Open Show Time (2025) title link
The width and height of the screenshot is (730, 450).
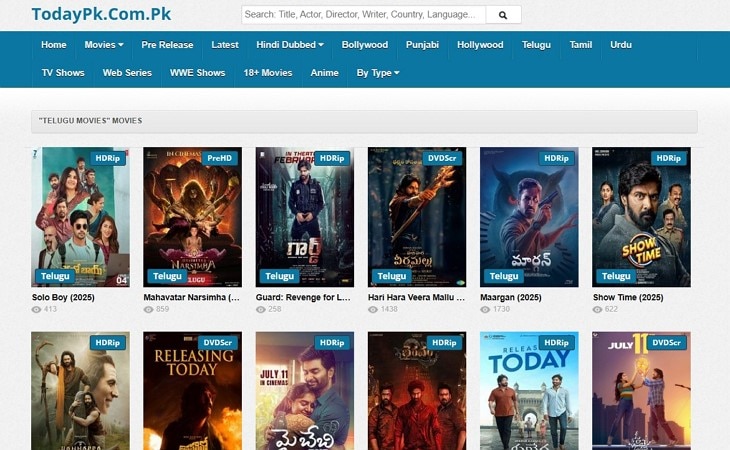coord(628,297)
